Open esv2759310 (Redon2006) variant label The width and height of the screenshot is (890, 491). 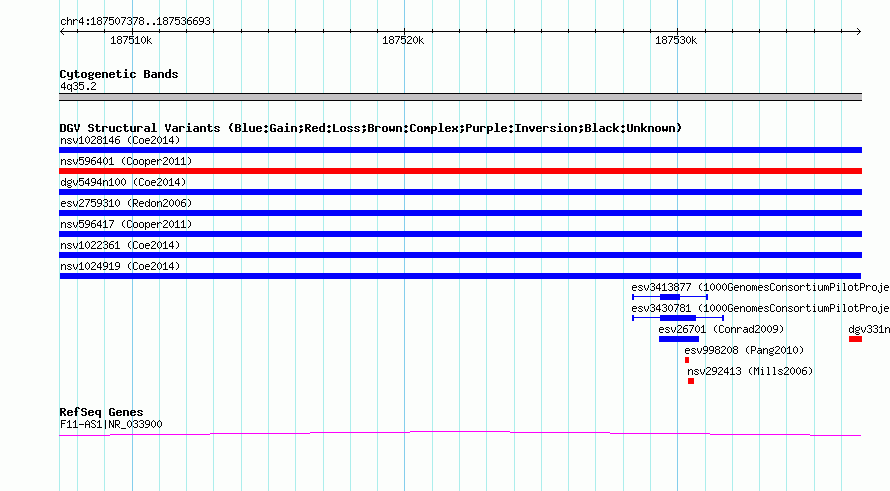pyautogui.click(x=126, y=203)
